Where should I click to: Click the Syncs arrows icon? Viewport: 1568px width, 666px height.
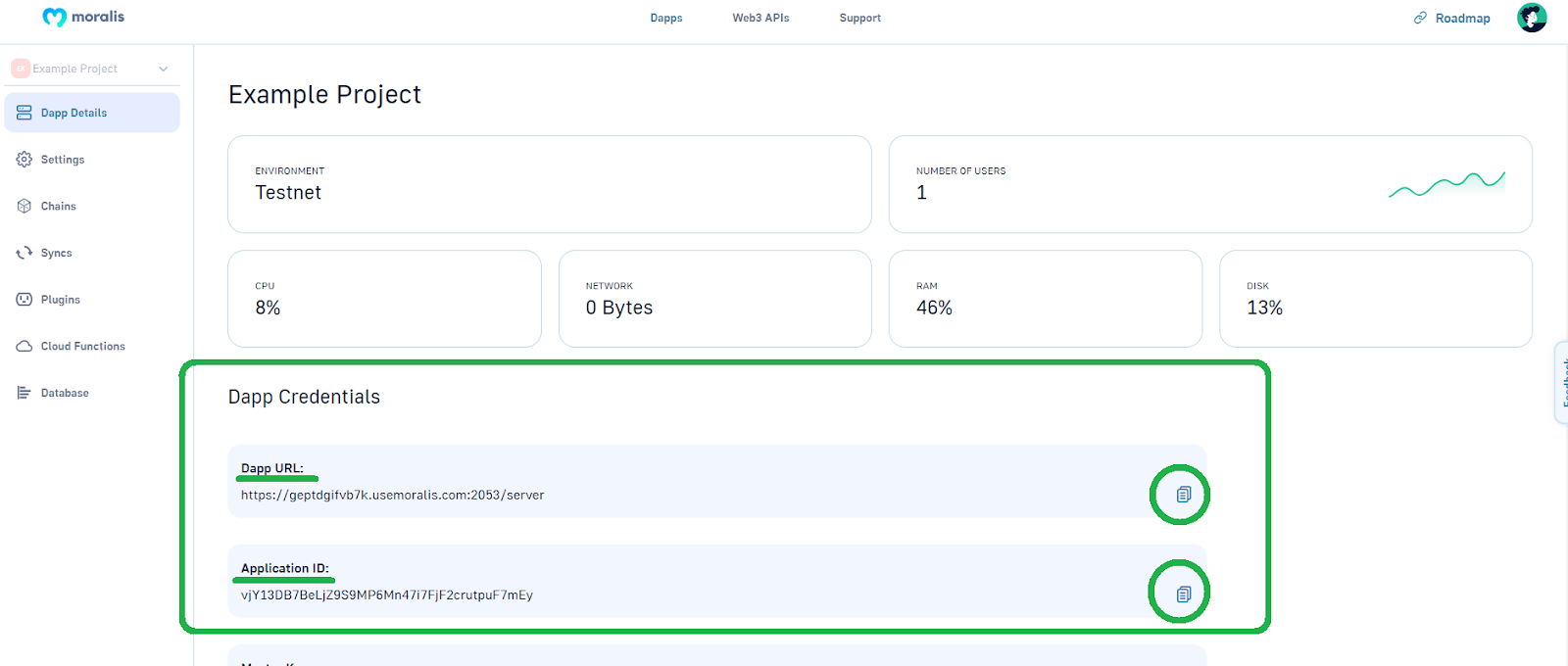coord(24,253)
